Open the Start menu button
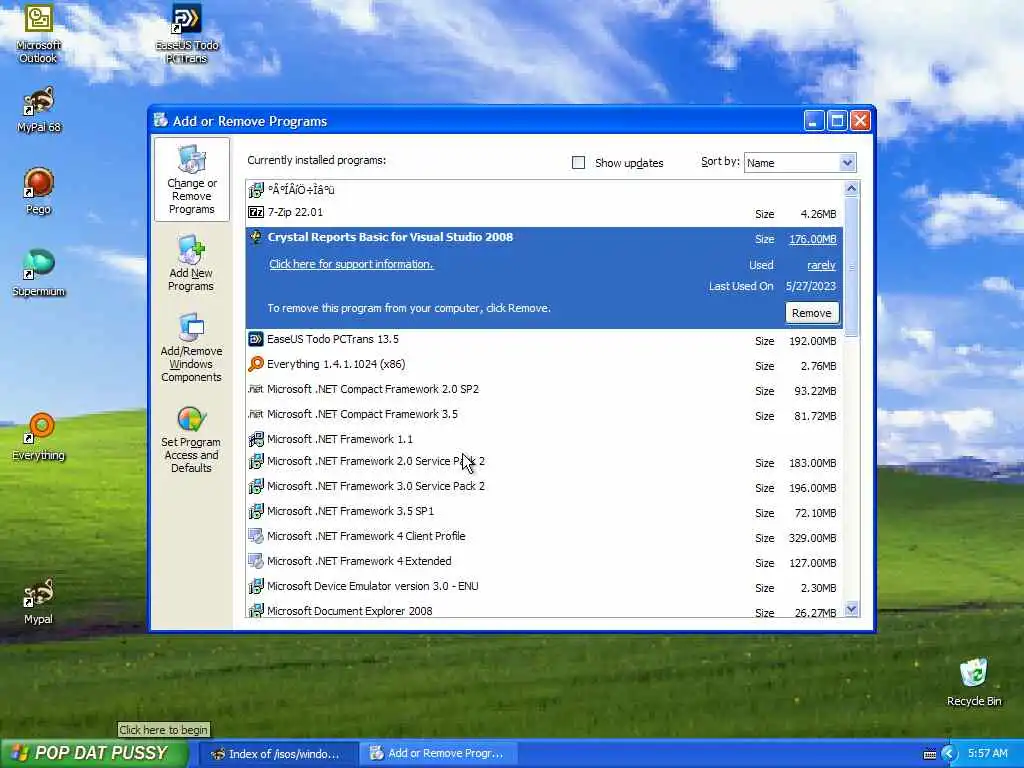Screen dimensions: 1024x768 pos(93,753)
